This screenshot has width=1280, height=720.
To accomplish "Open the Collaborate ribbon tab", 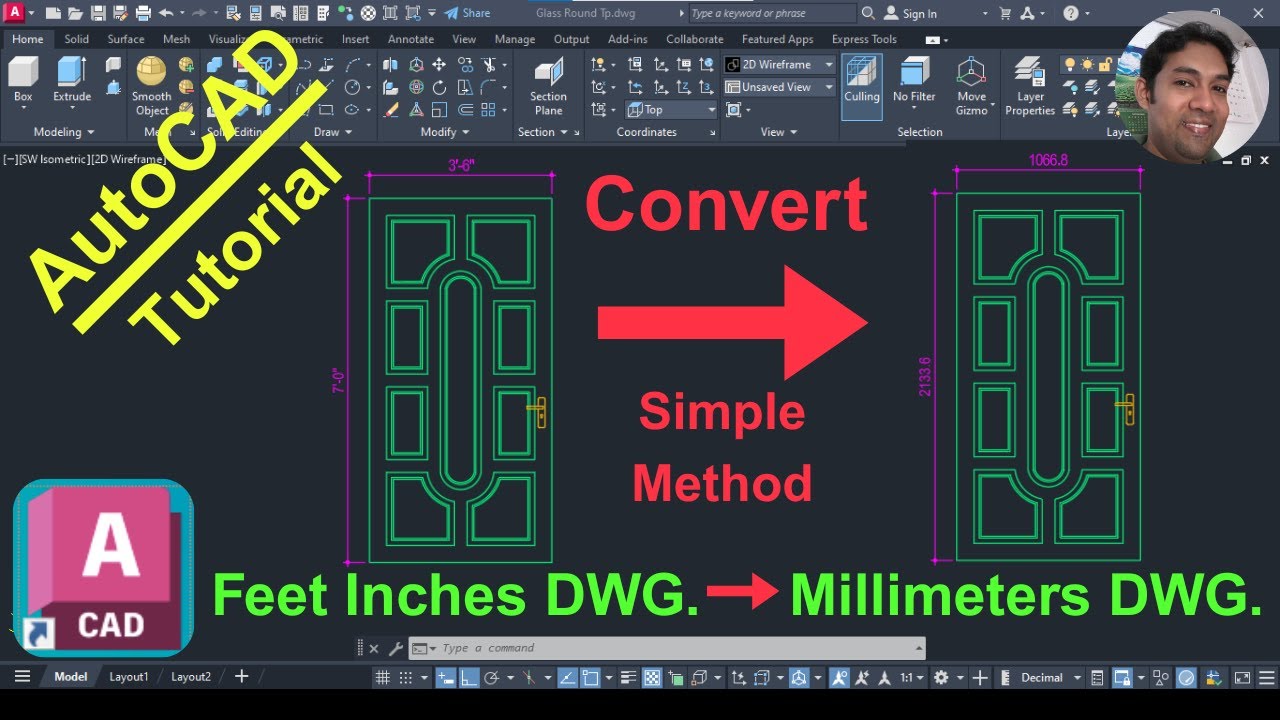I will [x=695, y=39].
